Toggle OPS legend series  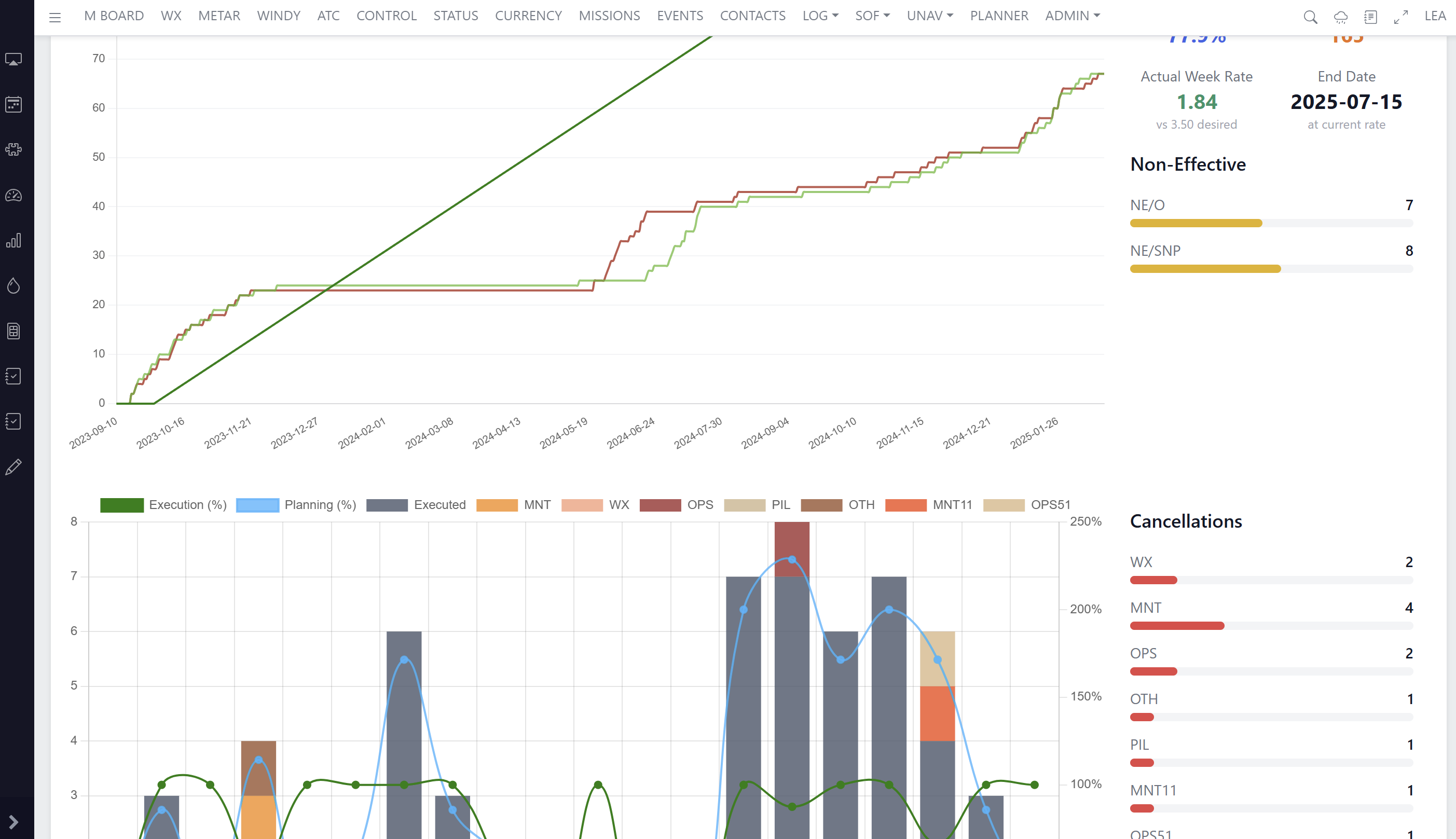pos(677,505)
